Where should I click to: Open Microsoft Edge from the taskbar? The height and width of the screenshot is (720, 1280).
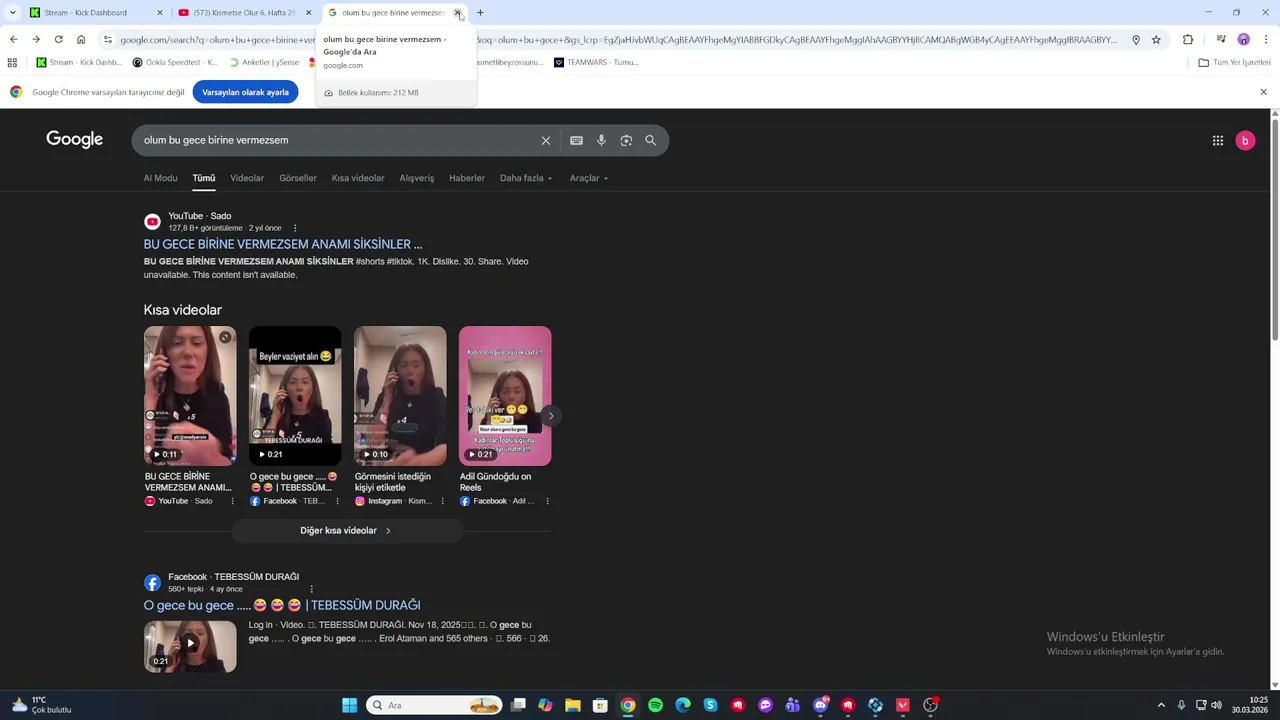682,705
